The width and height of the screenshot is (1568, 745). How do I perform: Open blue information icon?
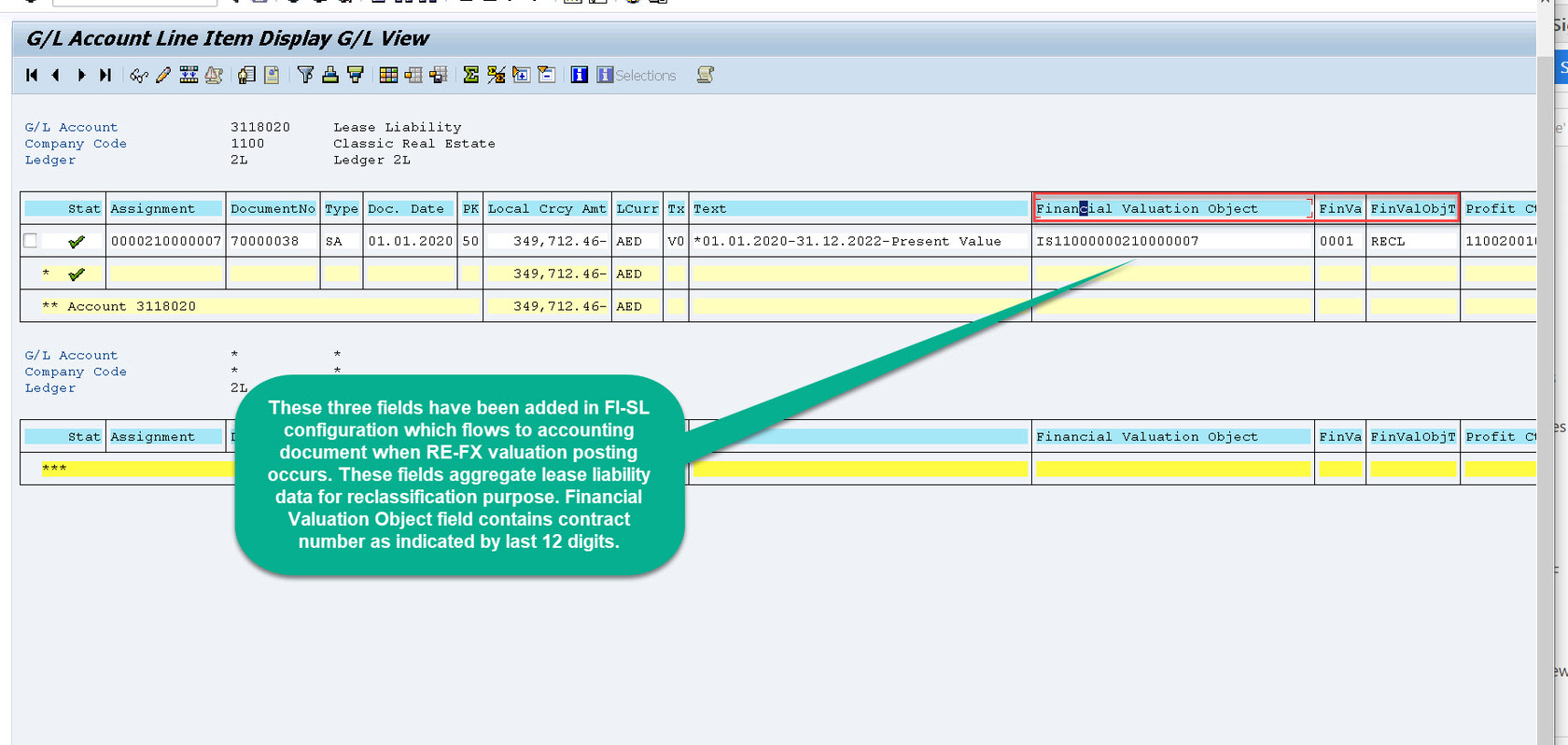coord(580,76)
